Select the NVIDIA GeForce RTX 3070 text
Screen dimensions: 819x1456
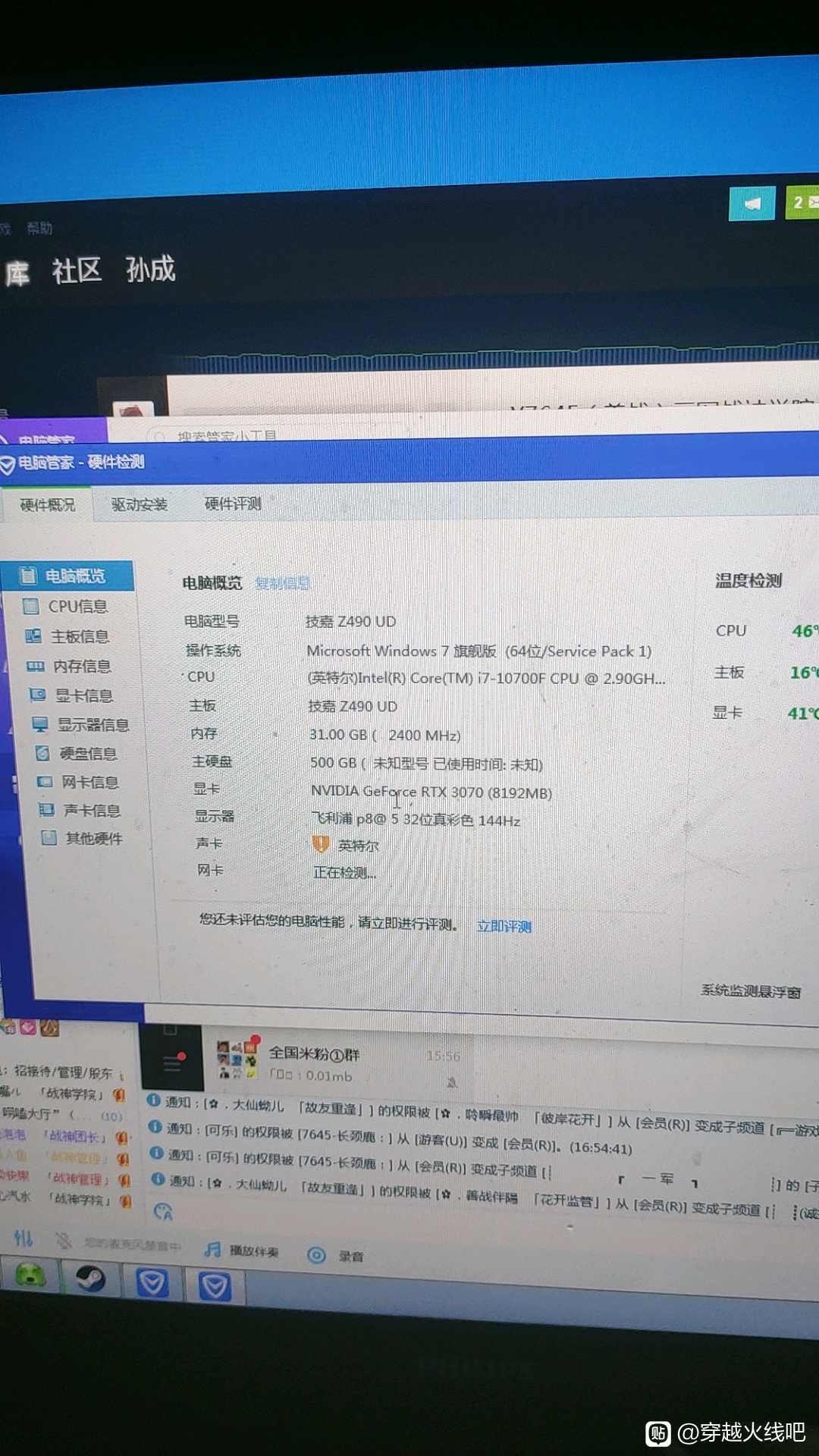click(431, 792)
